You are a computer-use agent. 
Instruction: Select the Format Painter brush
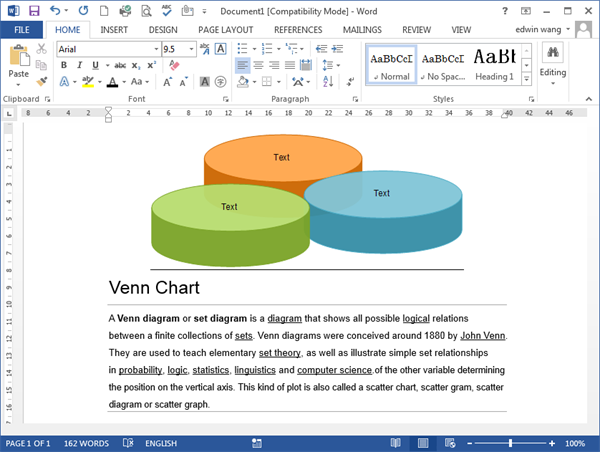[x=42, y=82]
